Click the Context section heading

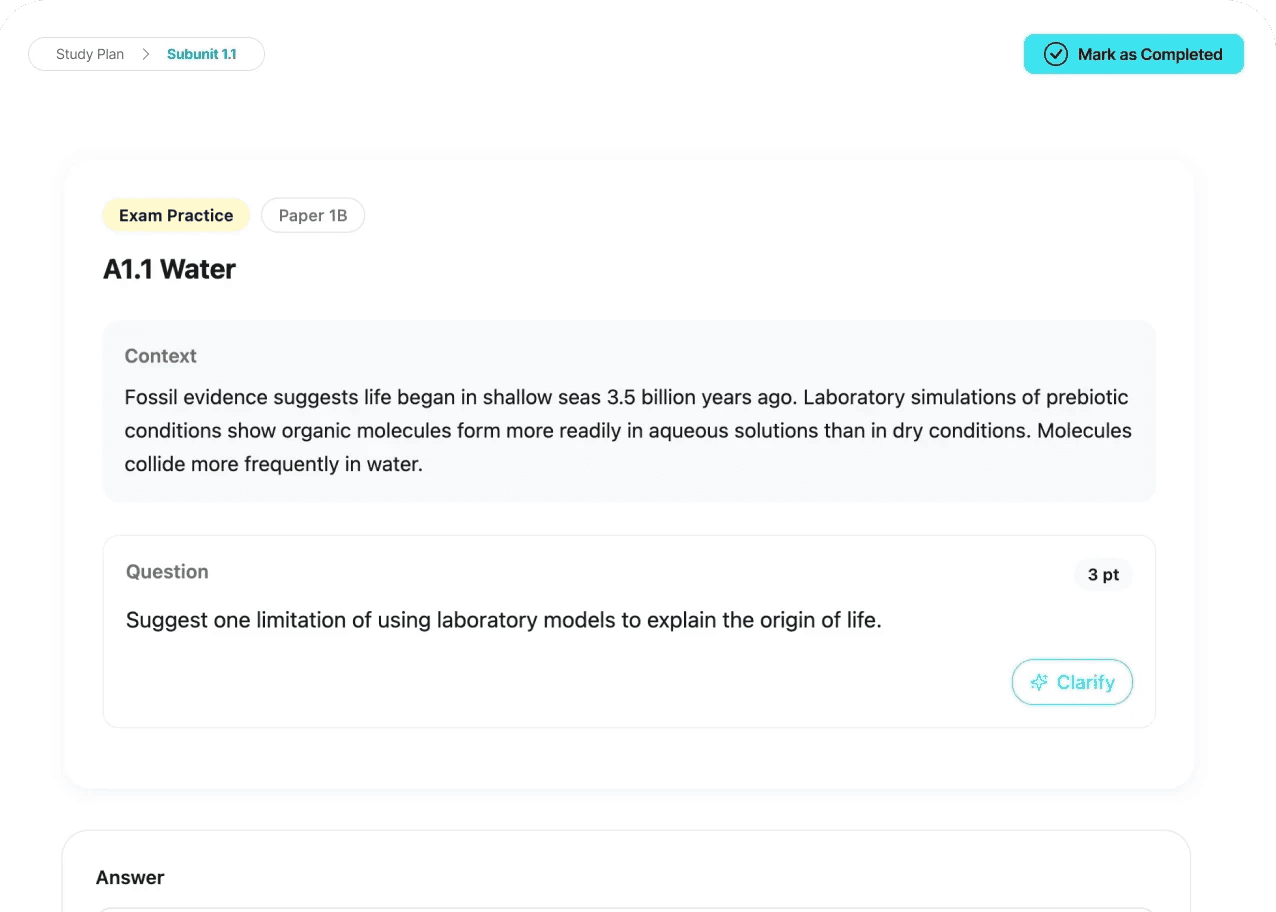click(160, 356)
